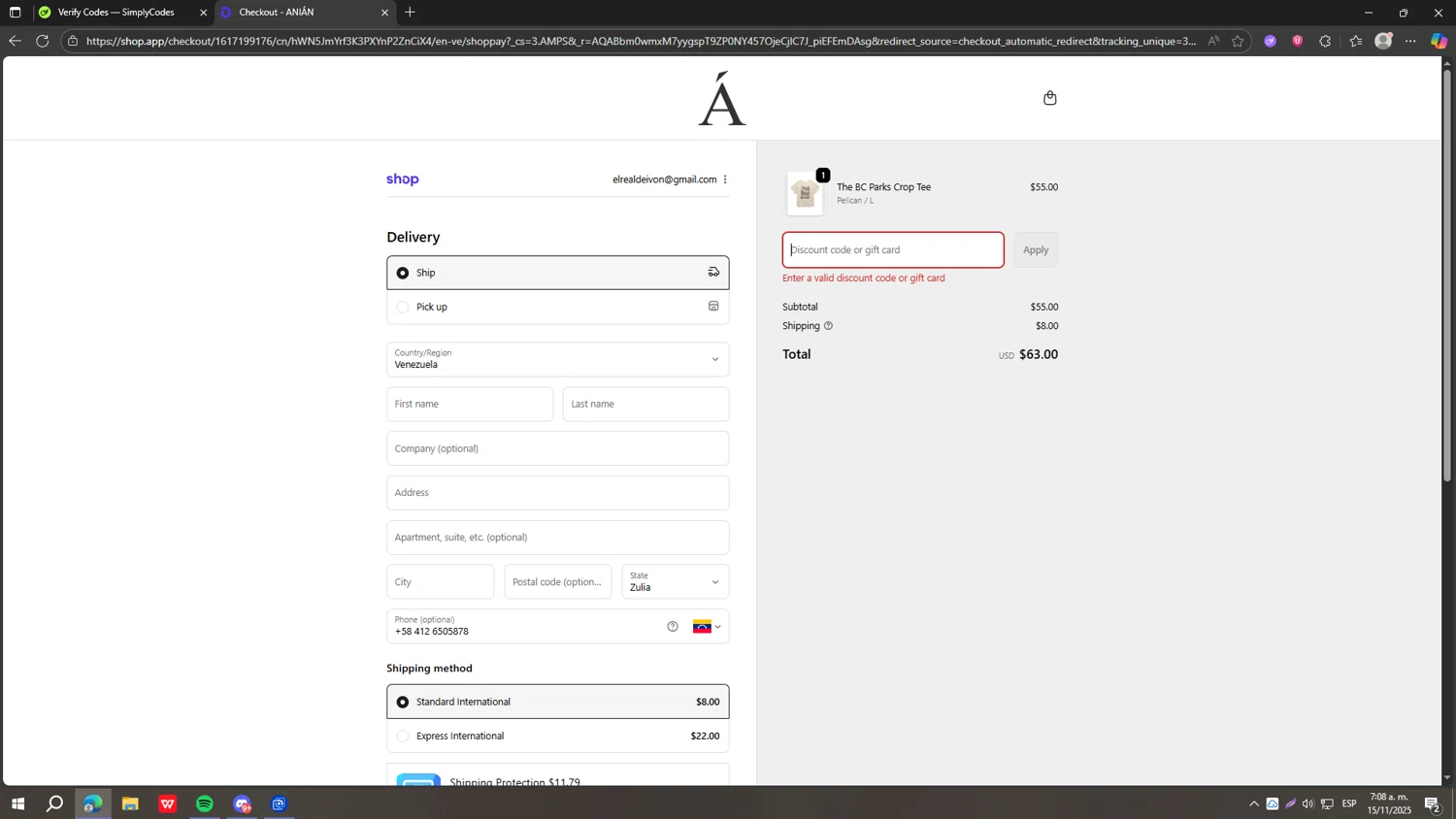Open account options next to email address
The width and height of the screenshot is (1456, 819).
click(x=725, y=180)
